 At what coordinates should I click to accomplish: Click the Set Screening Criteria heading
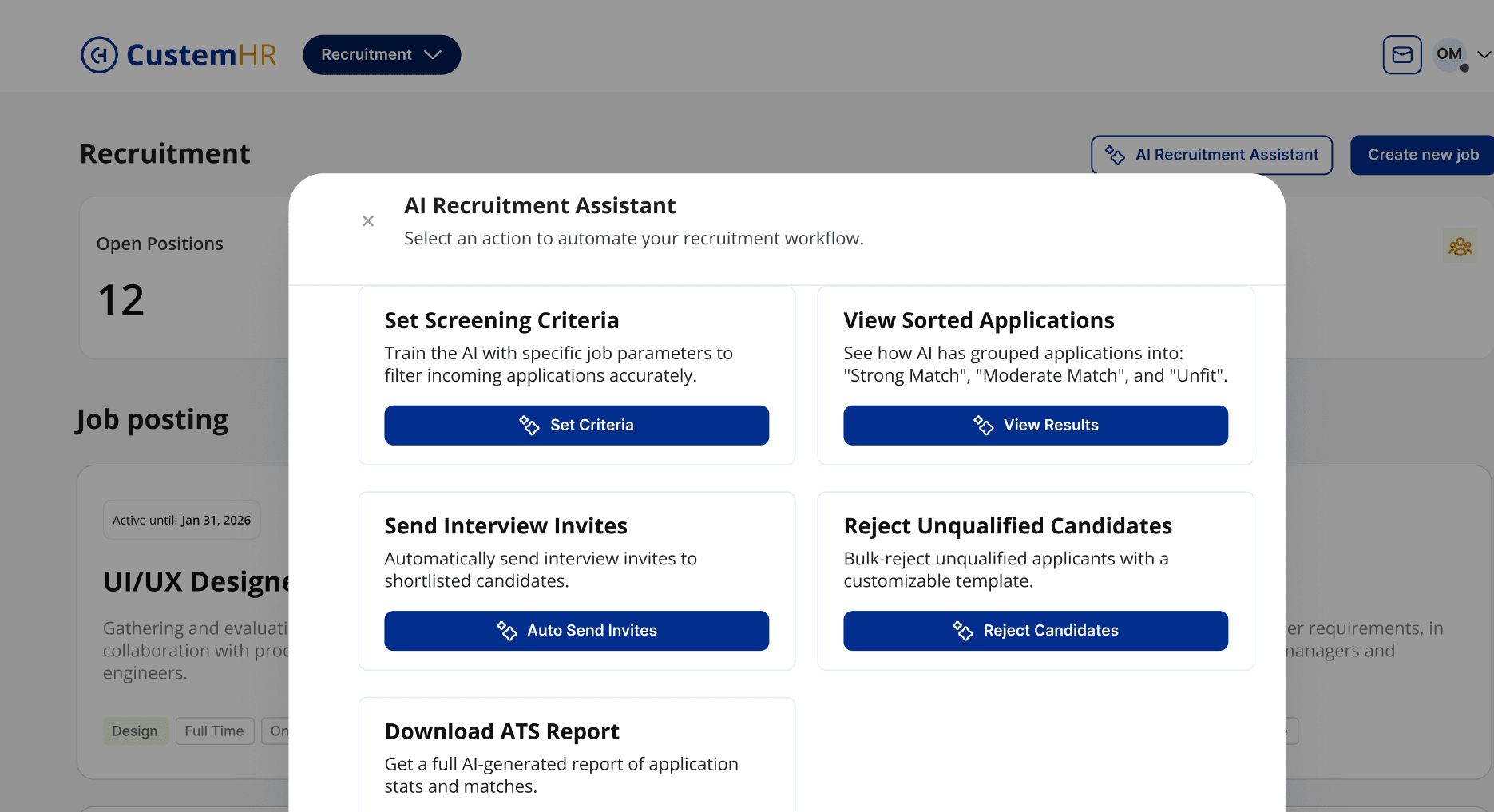click(501, 321)
